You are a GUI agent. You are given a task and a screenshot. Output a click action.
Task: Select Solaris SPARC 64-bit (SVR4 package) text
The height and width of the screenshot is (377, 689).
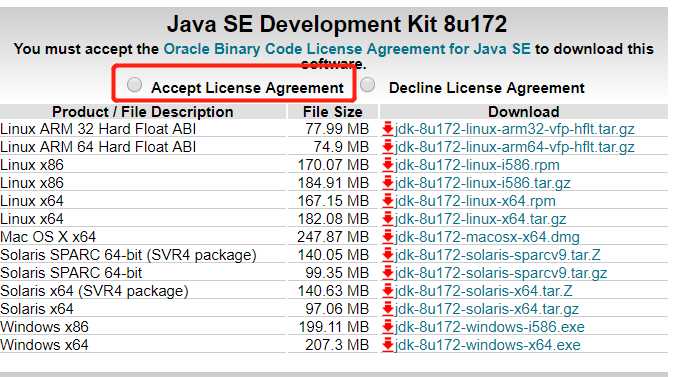pyautogui.click(x=128, y=255)
